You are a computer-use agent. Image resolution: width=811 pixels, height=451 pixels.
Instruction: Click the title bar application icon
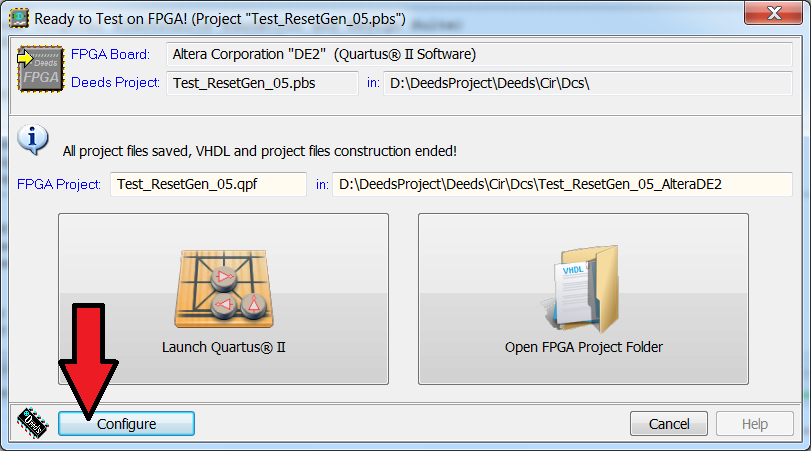click(19, 19)
